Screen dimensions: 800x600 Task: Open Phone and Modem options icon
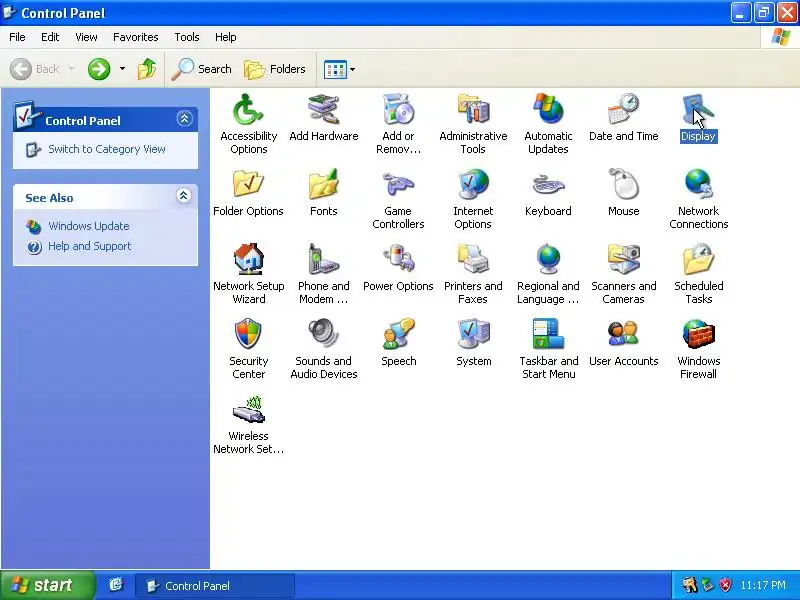tap(323, 259)
